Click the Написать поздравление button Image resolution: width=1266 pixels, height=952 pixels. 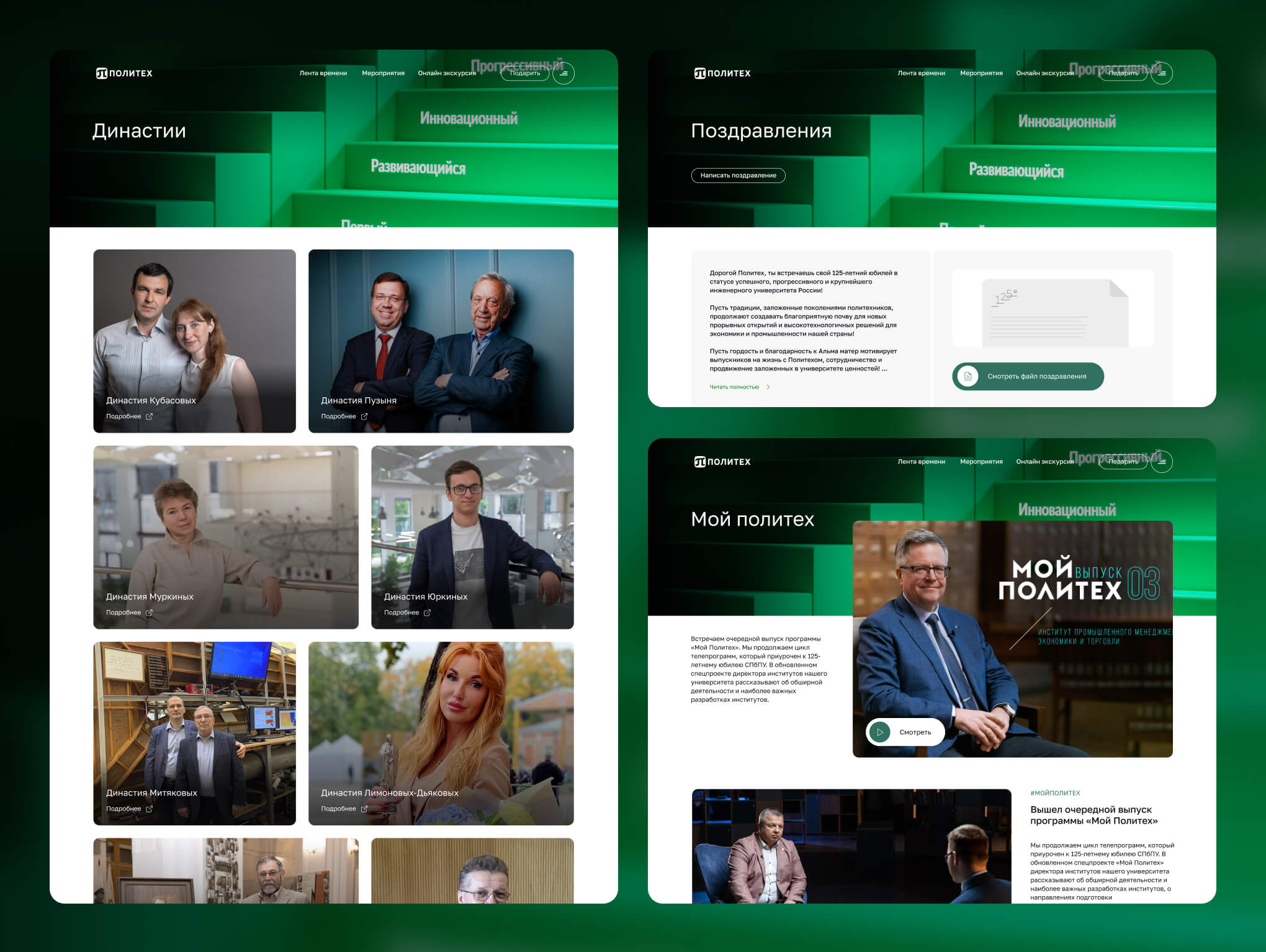pos(738,176)
